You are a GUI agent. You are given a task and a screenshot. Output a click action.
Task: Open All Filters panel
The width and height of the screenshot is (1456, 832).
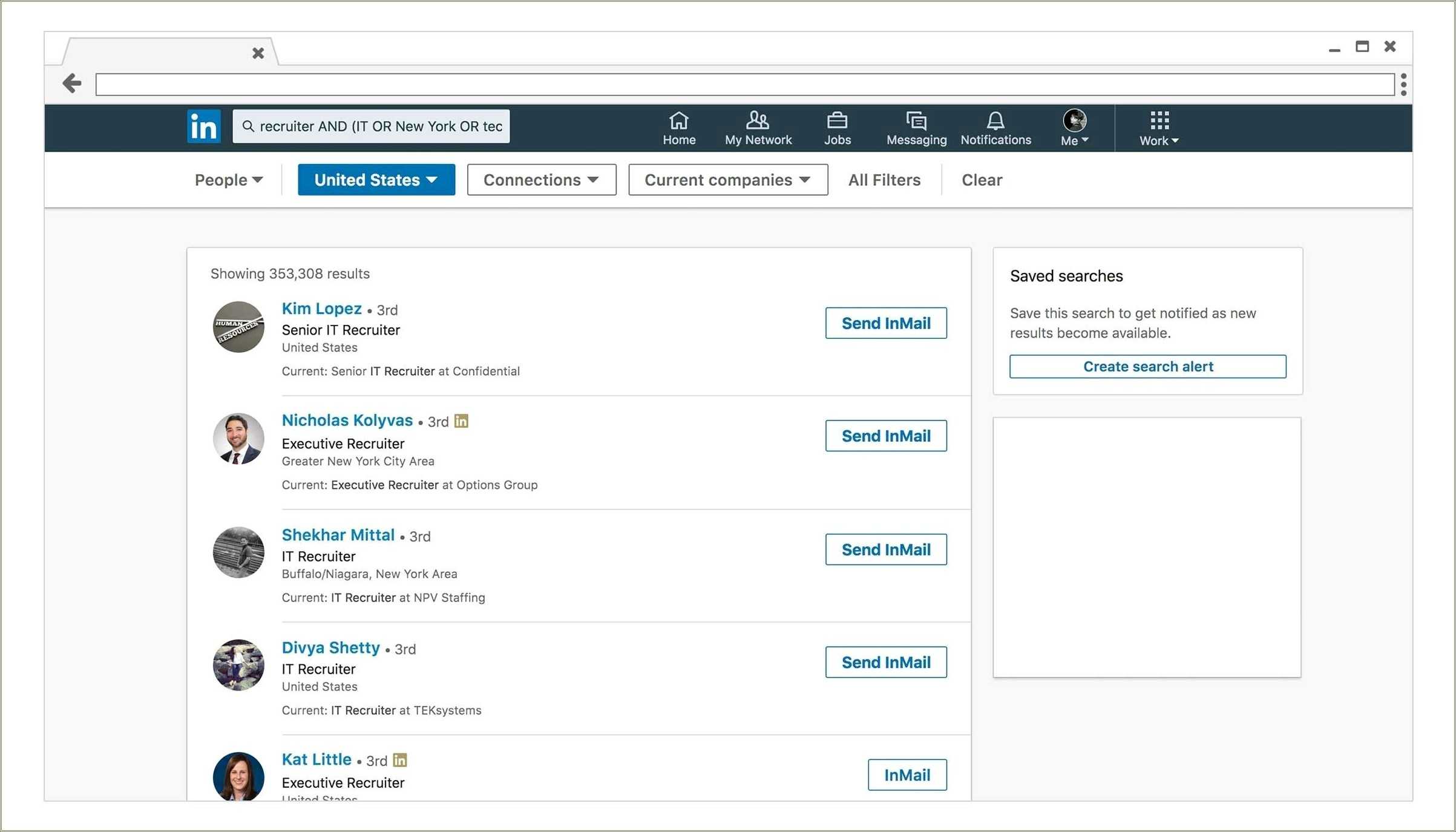click(884, 180)
